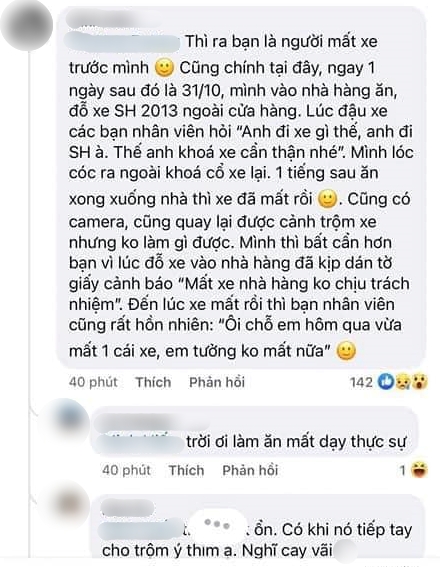Click the 40 phút timestamp under first reply

(126, 470)
